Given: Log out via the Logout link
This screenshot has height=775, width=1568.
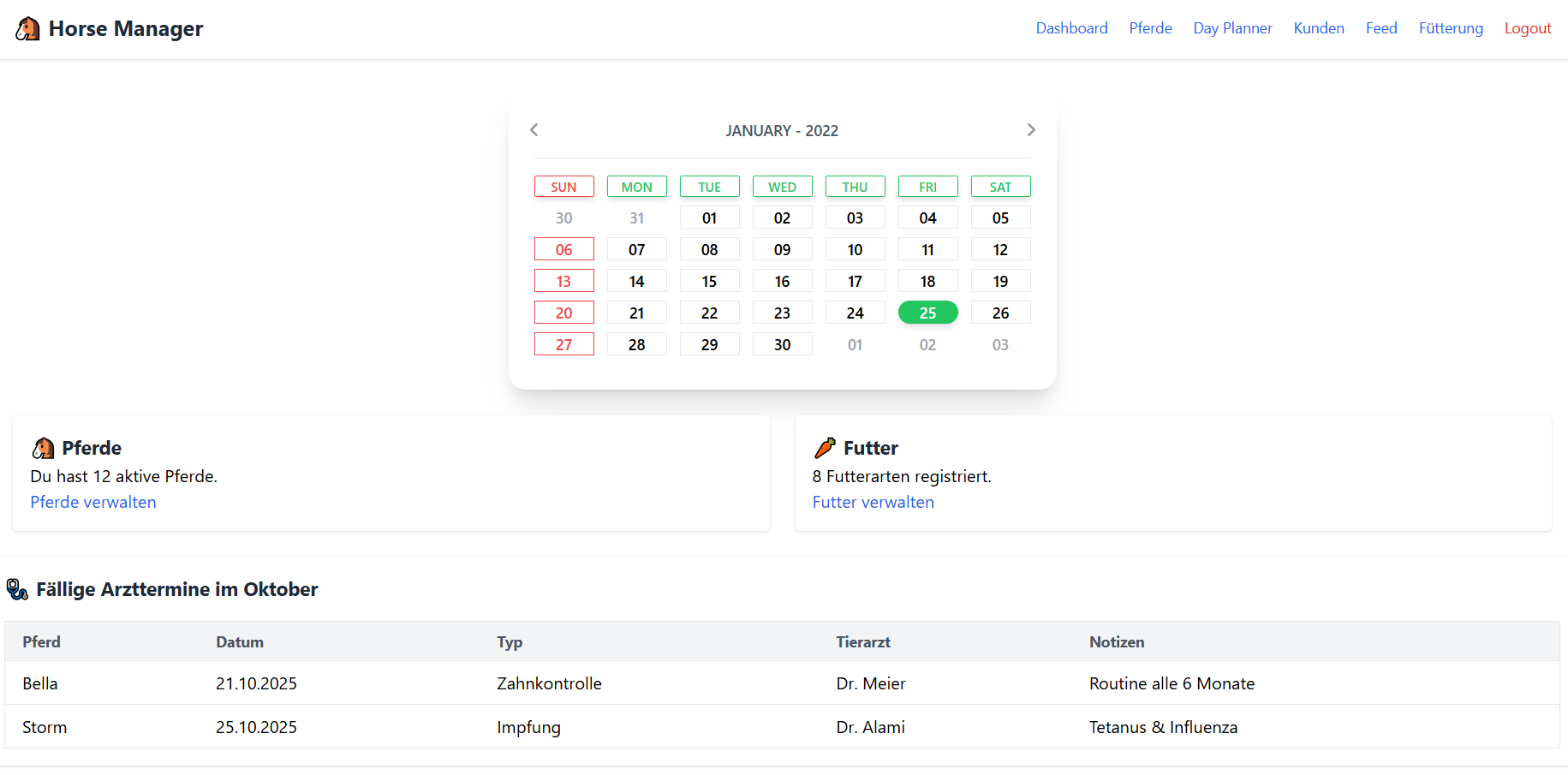Looking at the screenshot, I should pyautogui.click(x=1528, y=27).
